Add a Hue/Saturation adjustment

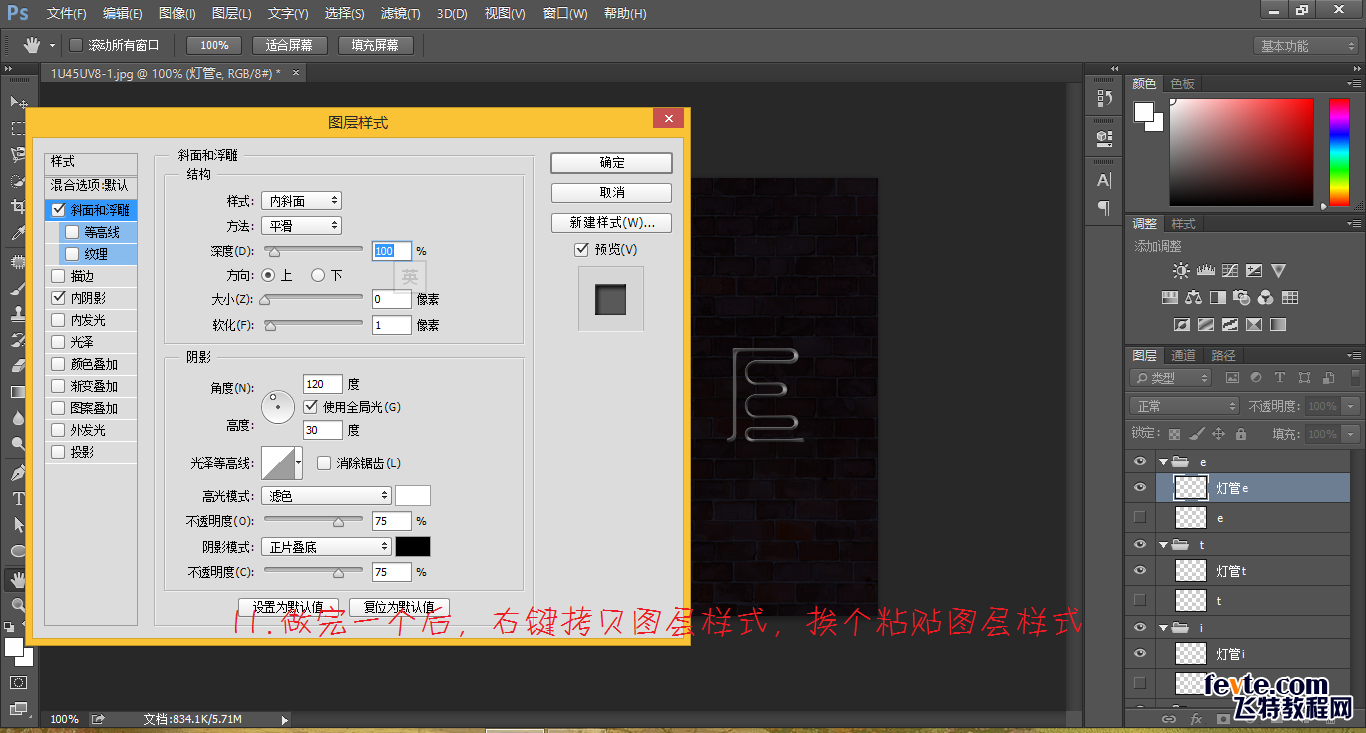tap(1170, 297)
